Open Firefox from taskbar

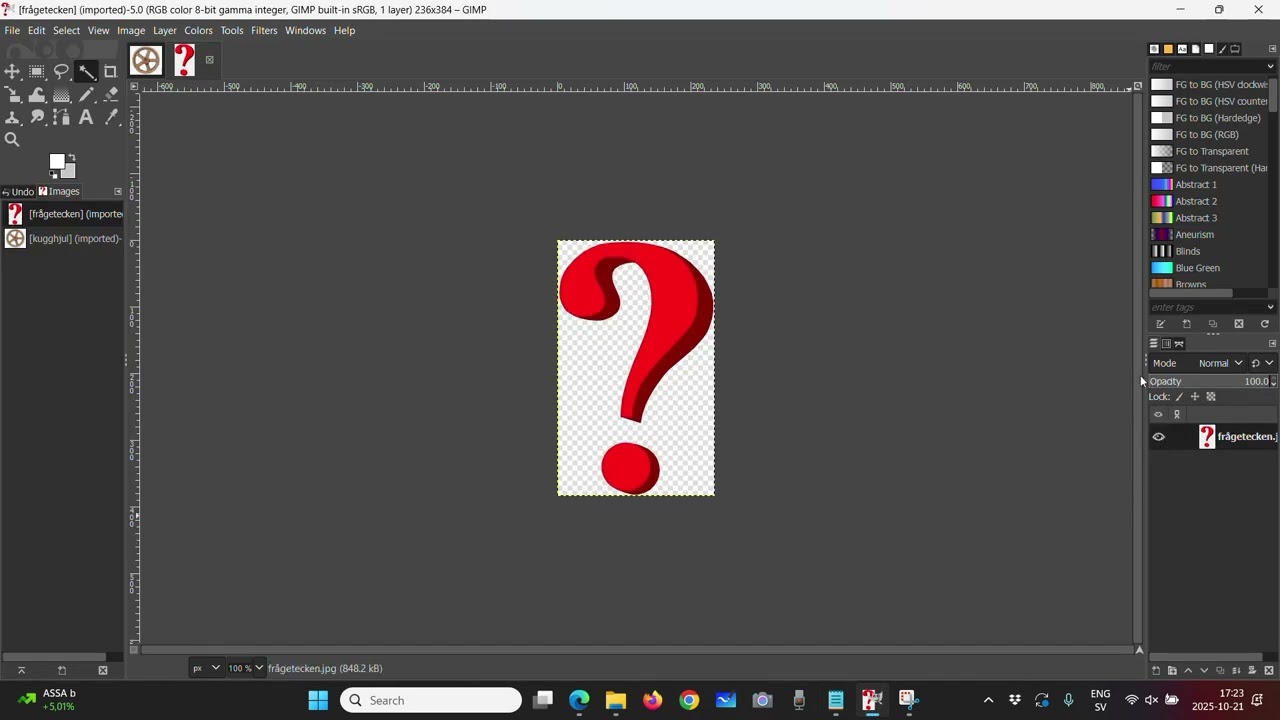point(652,700)
